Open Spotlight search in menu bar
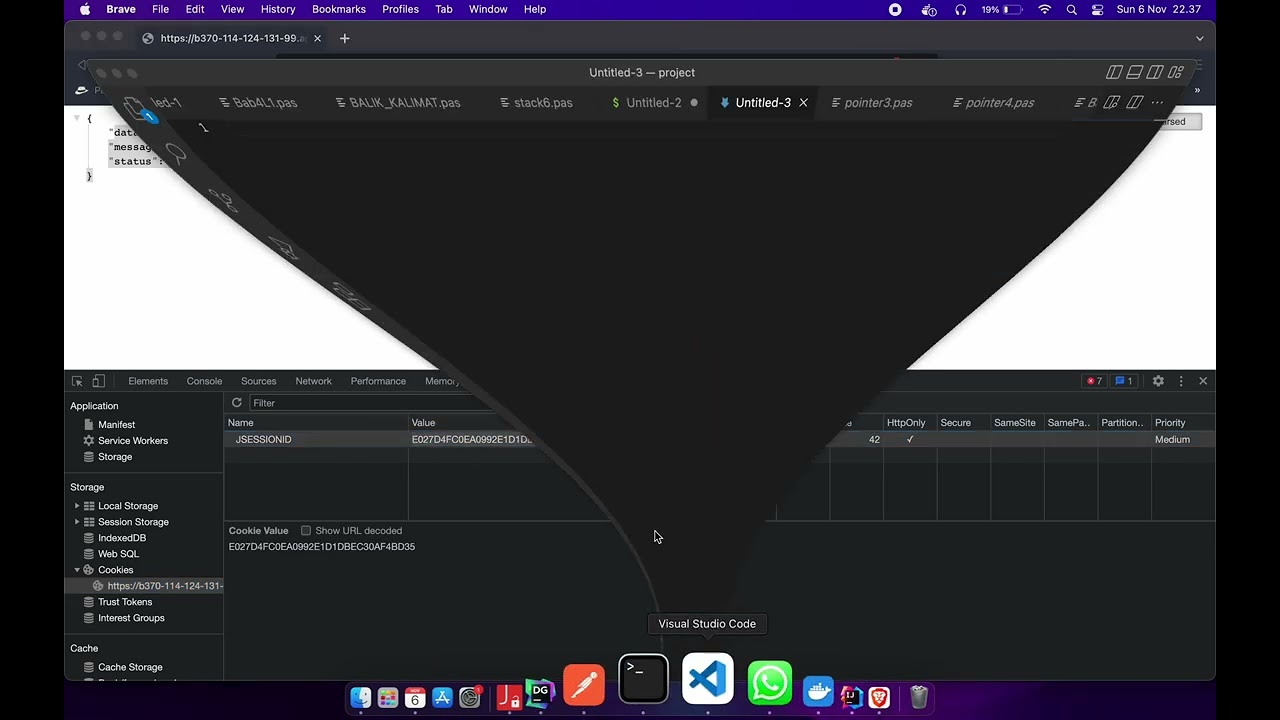 click(1072, 9)
